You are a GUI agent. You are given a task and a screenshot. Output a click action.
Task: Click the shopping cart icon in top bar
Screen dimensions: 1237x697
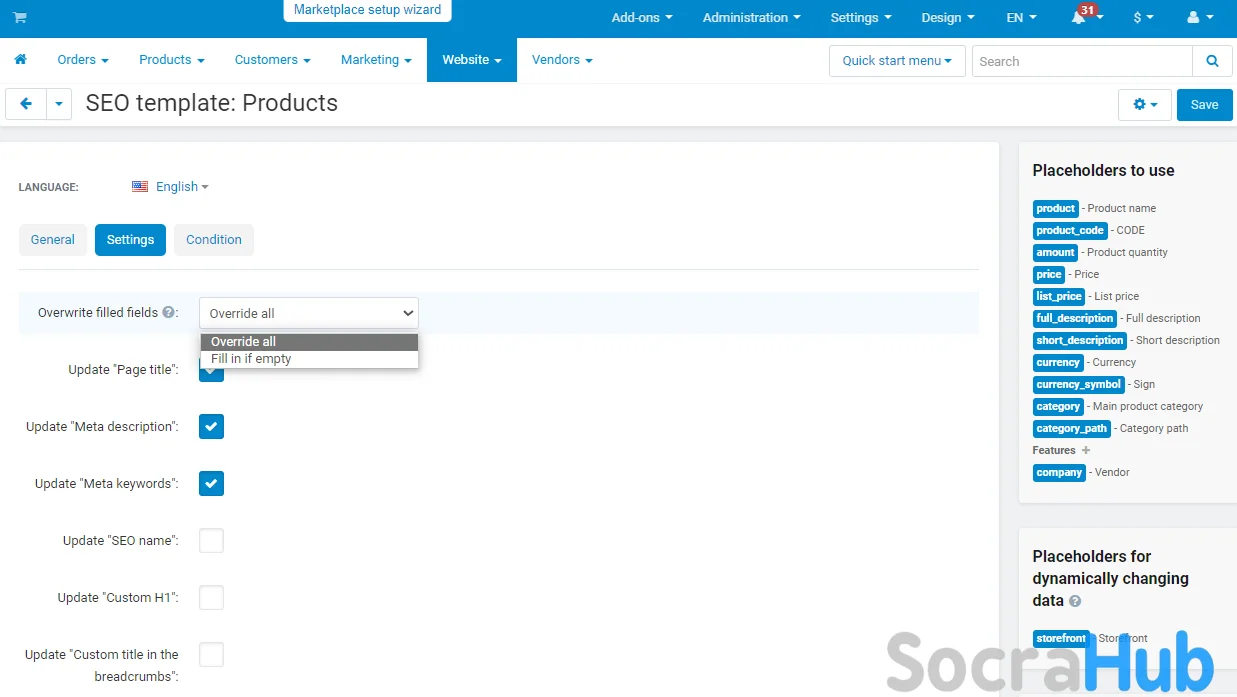[x=20, y=18]
